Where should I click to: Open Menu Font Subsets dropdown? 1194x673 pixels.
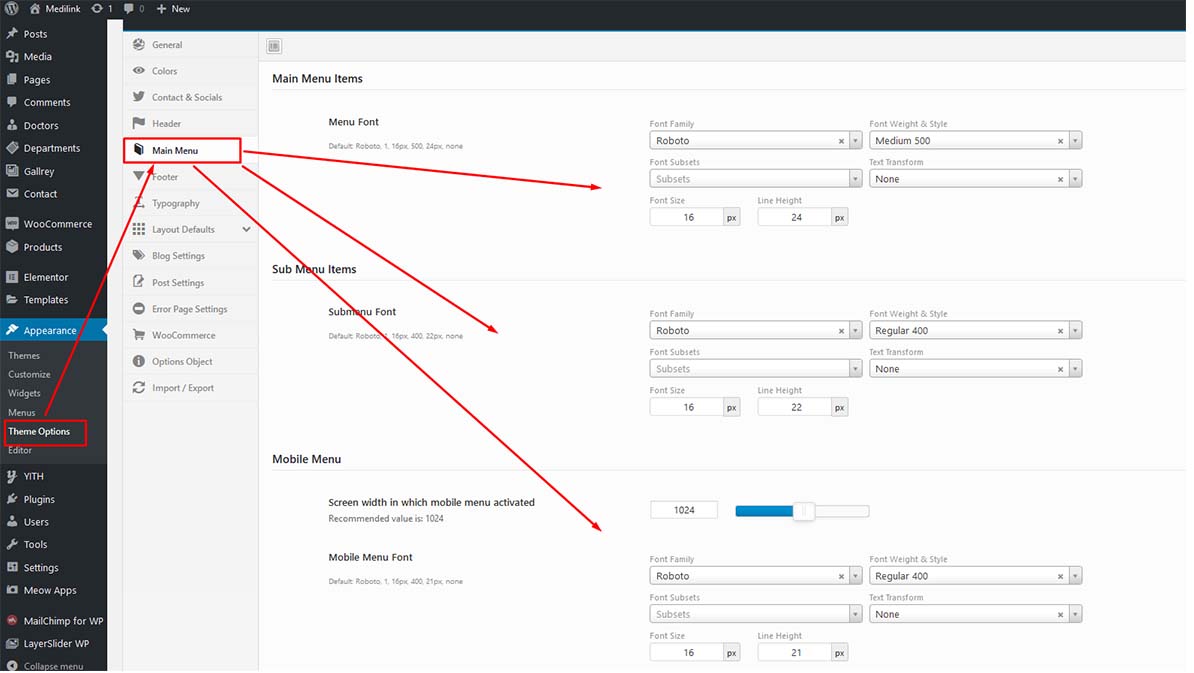[x=755, y=179]
